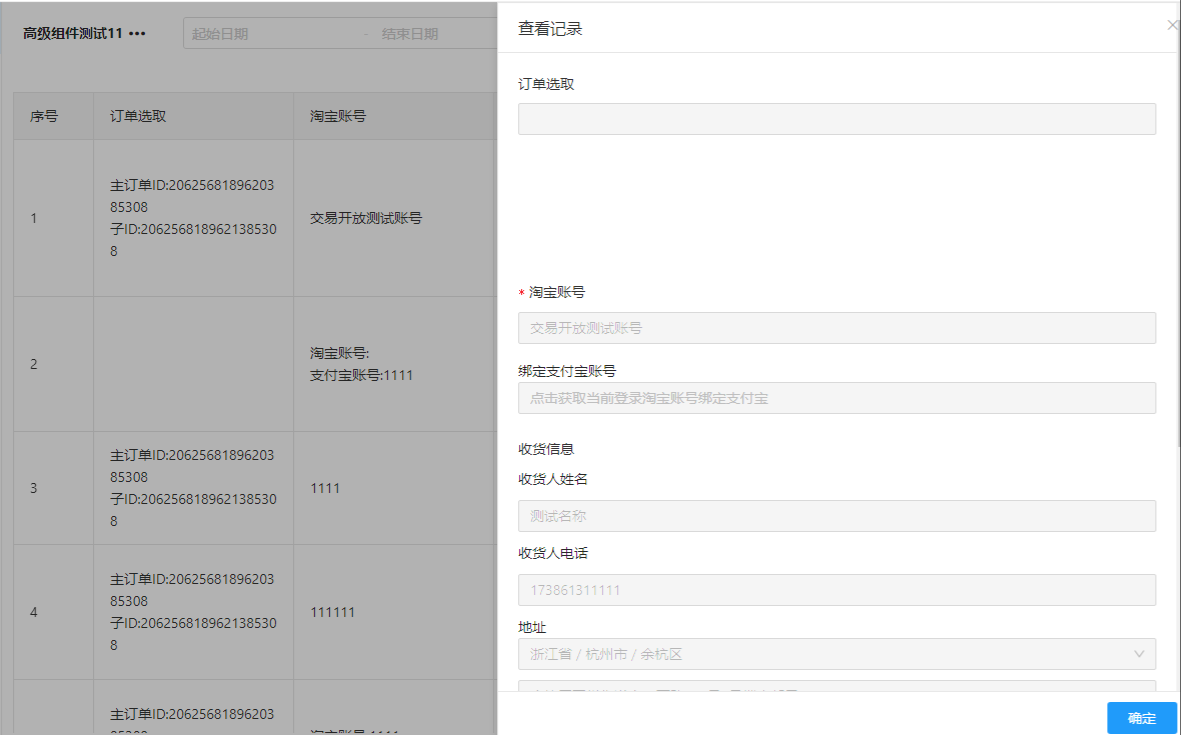Select the row 4 account cell 111111

click(x=333, y=612)
